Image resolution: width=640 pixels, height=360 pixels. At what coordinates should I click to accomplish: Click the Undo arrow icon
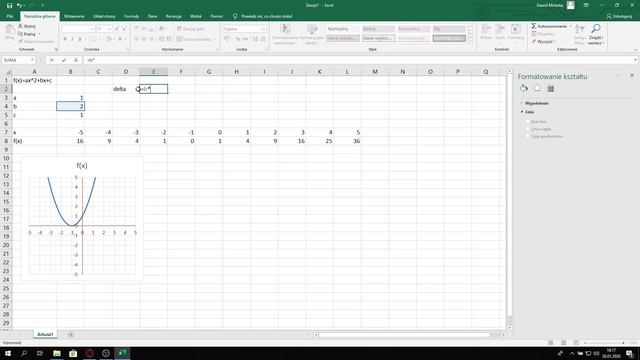pos(19,6)
